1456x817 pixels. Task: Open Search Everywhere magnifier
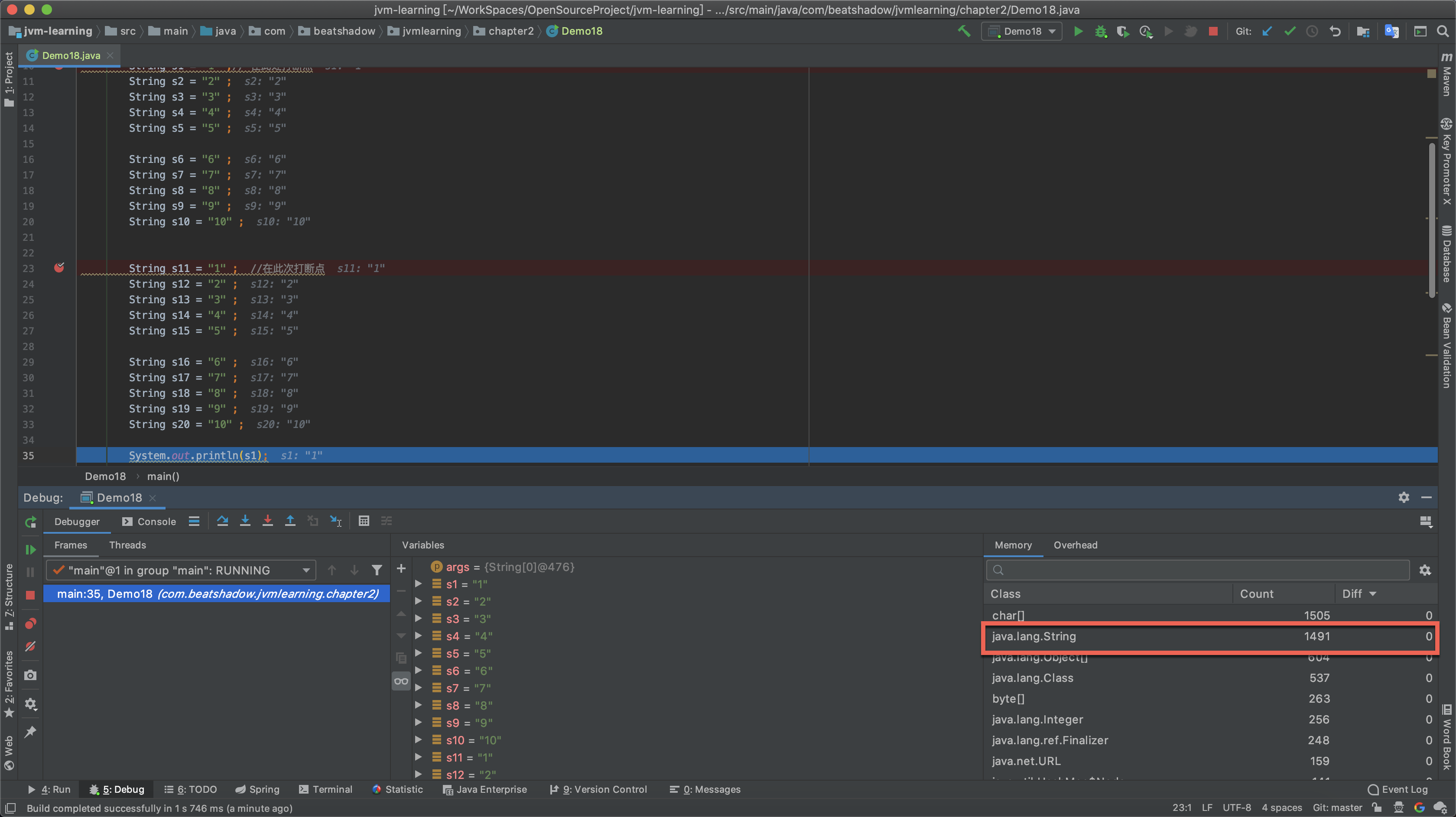pos(1443,31)
